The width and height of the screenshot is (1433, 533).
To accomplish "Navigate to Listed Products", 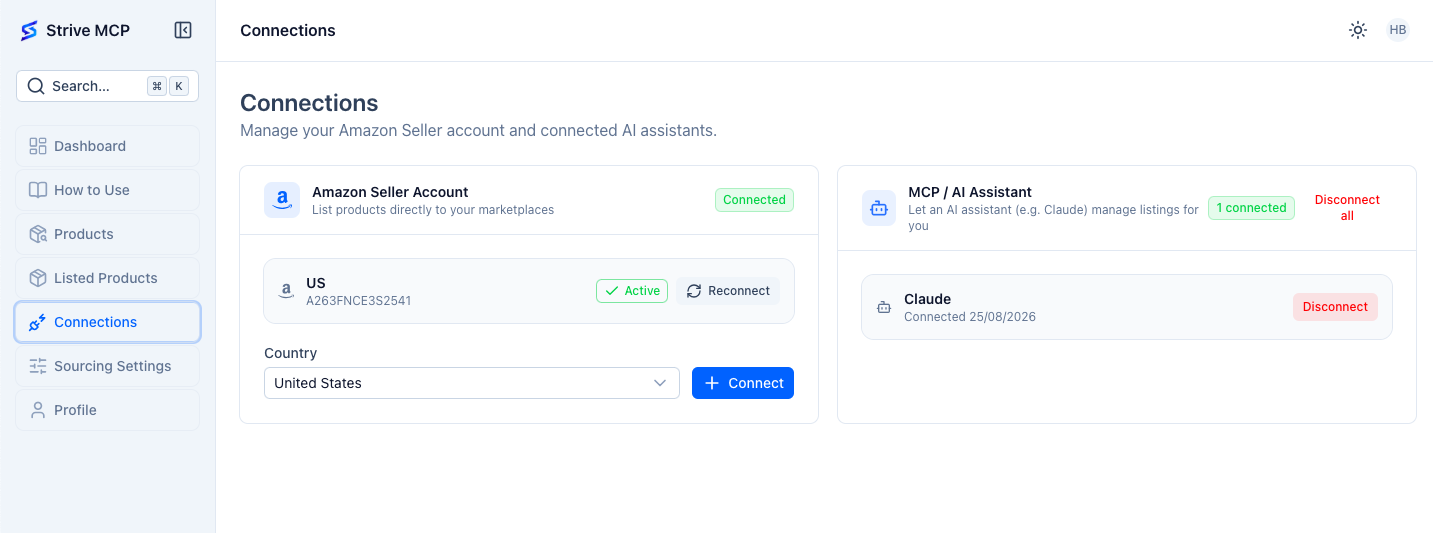I will click(x=108, y=278).
